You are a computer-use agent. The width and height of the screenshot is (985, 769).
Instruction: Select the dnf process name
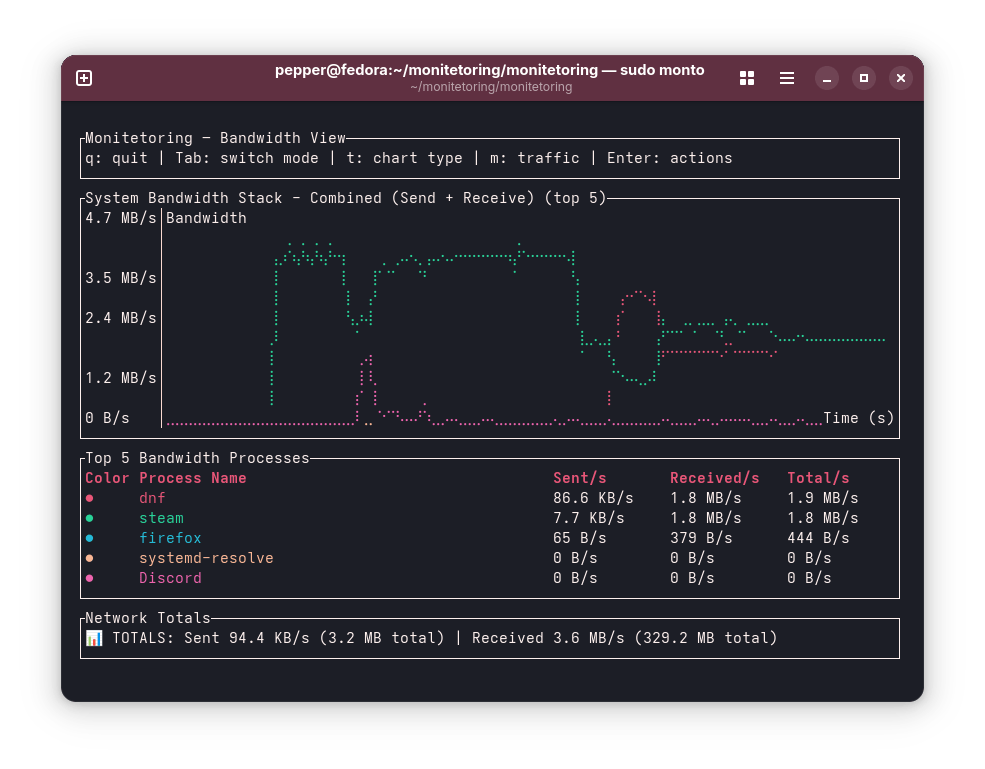pos(153,498)
